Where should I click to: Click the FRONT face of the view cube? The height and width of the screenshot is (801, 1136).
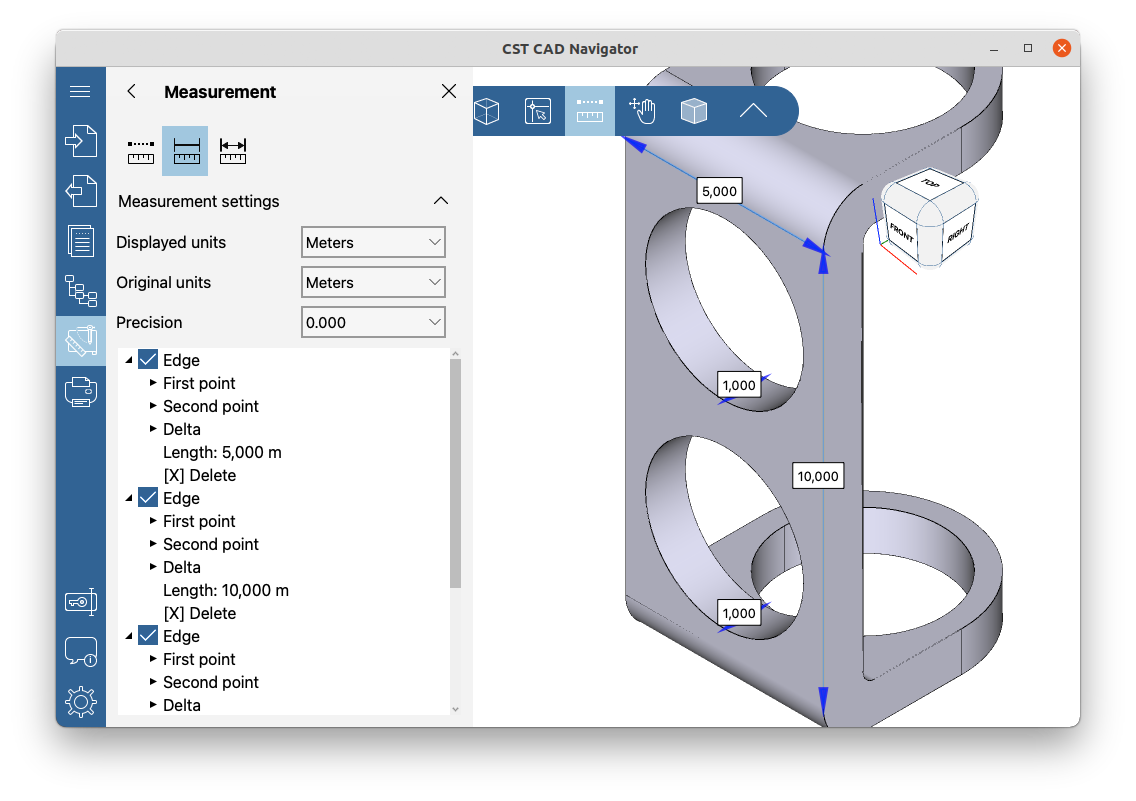pos(902,232)
